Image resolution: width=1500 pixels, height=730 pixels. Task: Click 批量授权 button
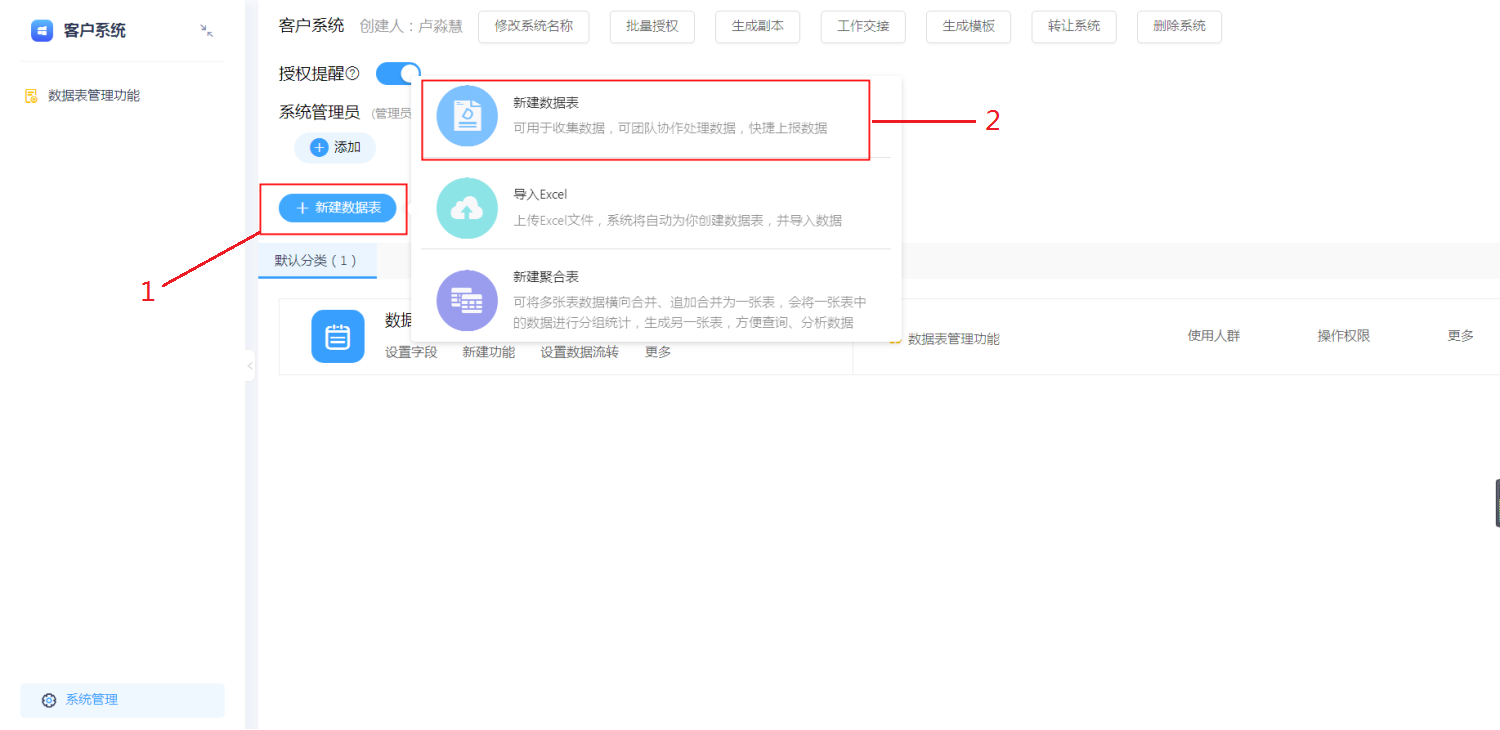pyautogui.click(x=652, y=26)
